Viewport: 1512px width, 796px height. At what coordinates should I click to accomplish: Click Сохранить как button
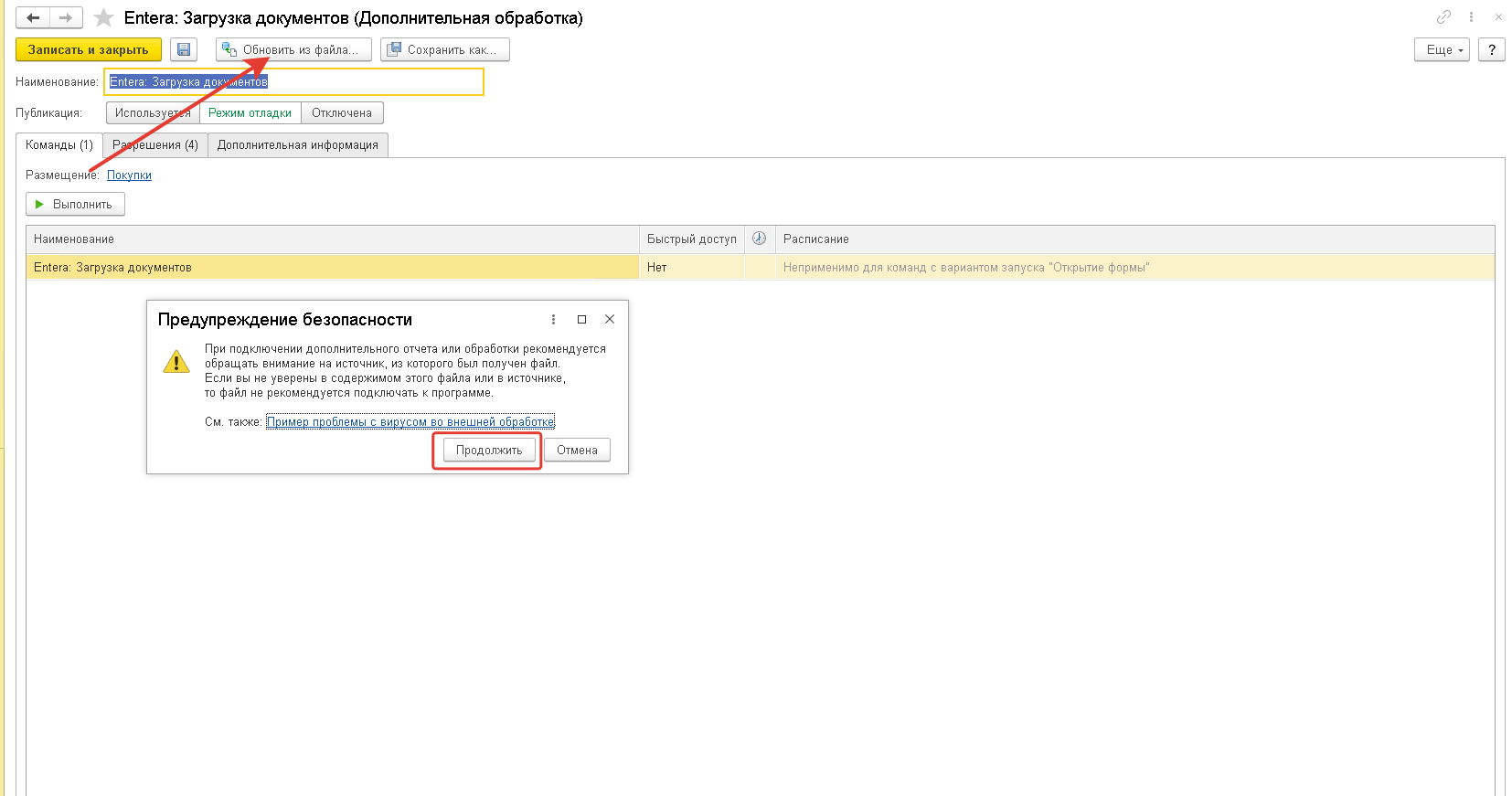[x=445, y=49]
